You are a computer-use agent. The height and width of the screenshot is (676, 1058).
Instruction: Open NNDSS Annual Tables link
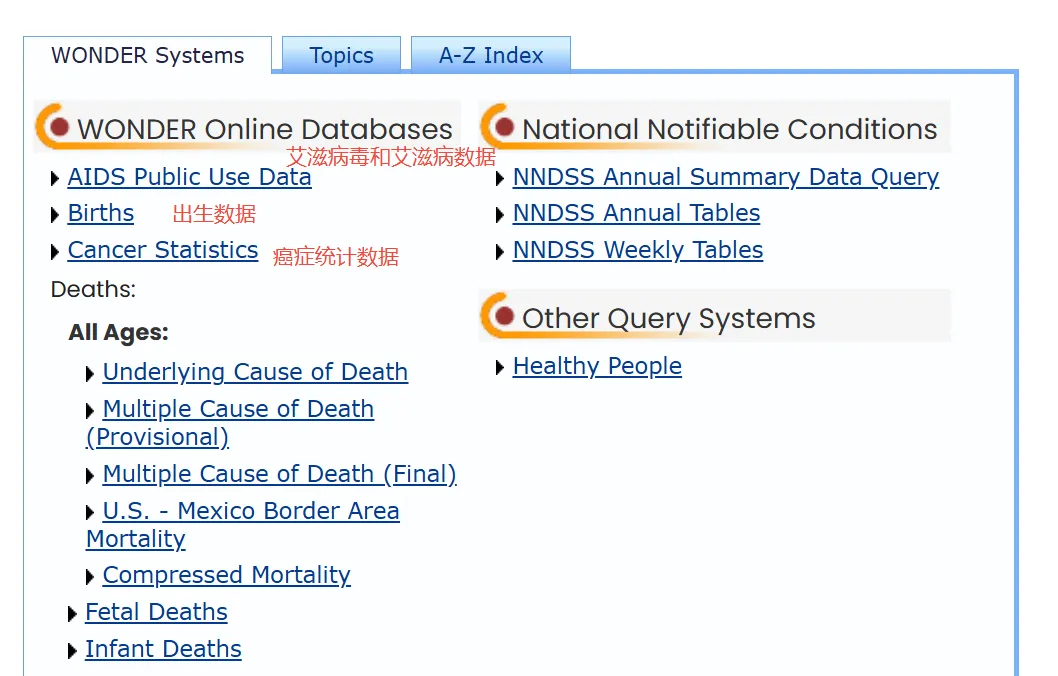click(x=636, y=213)
